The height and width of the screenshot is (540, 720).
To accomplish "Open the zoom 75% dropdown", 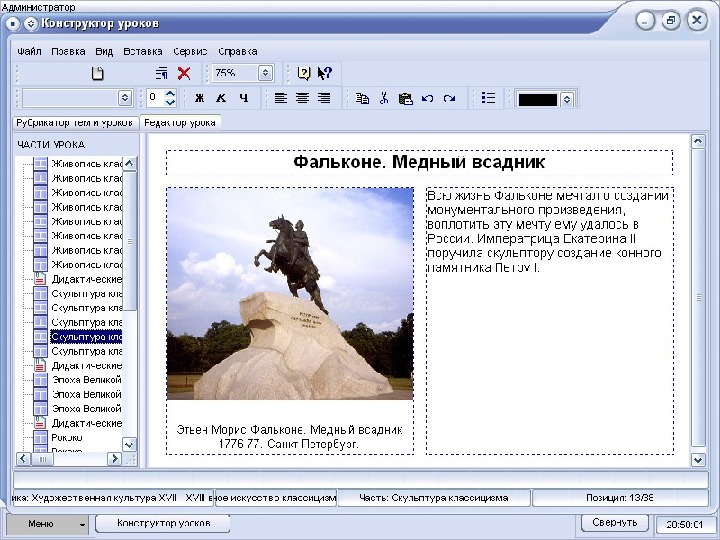I will pyautogui.click(x=265, y=73).
